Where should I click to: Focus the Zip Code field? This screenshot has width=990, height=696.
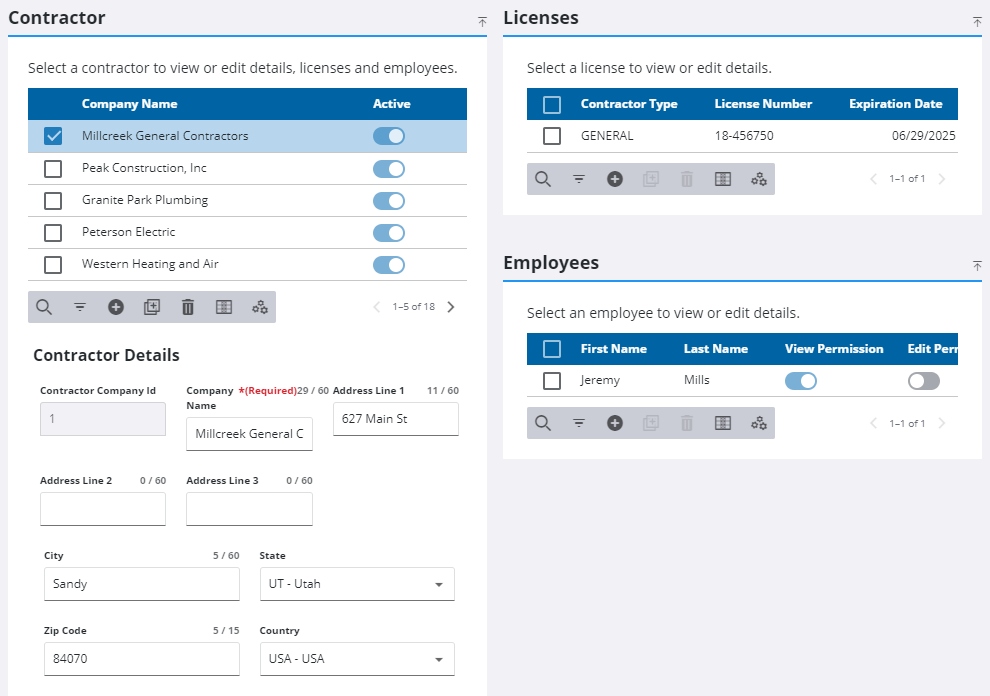click(142, 659)
